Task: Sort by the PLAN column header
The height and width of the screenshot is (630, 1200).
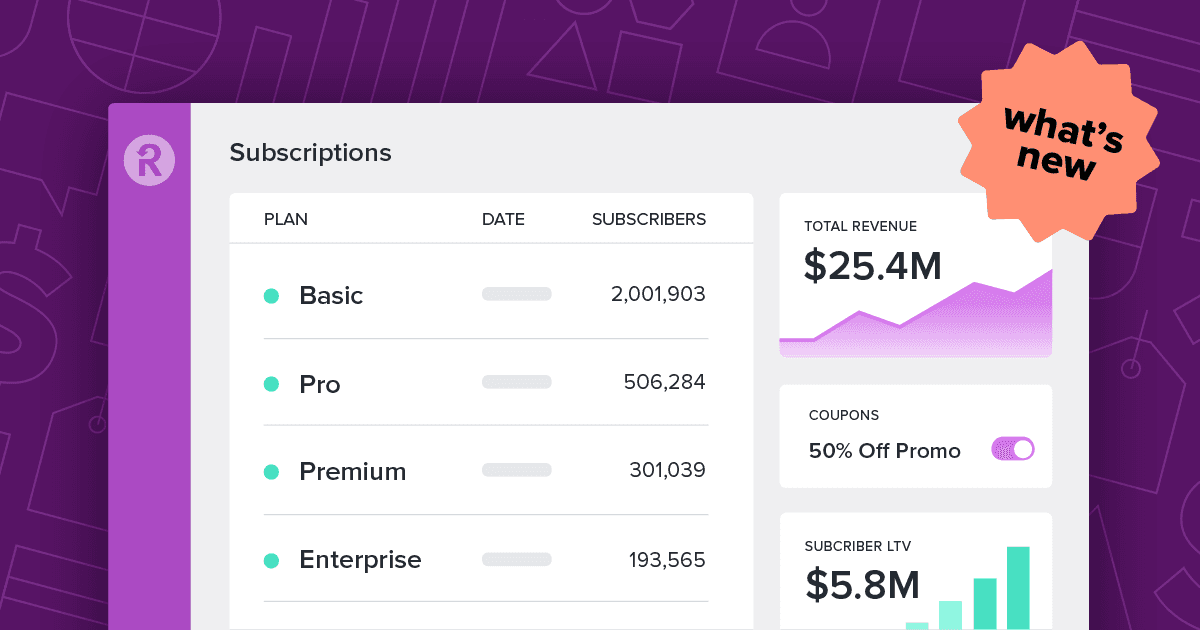Action: click(x=286, y=220)
